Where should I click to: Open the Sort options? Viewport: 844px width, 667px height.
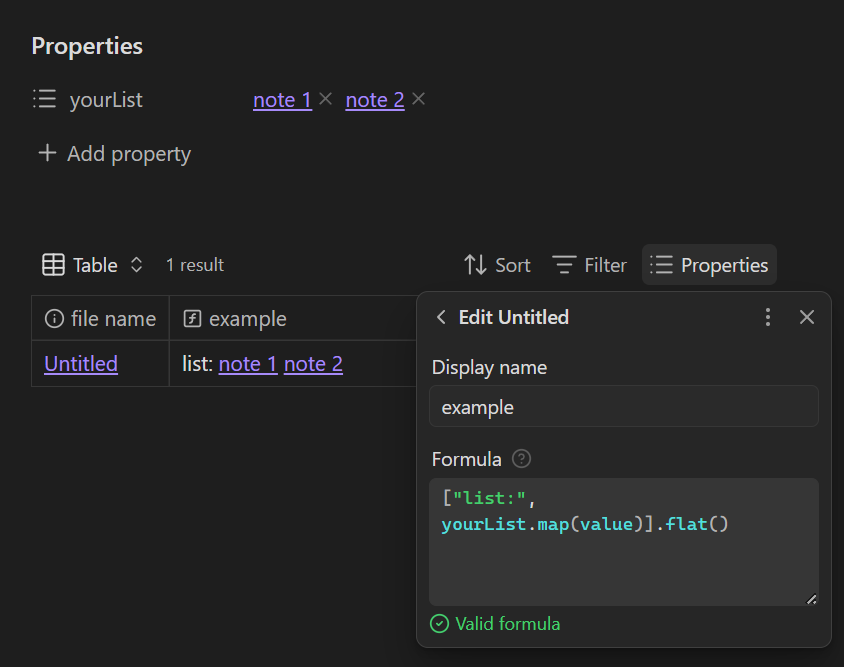point(497,265)
